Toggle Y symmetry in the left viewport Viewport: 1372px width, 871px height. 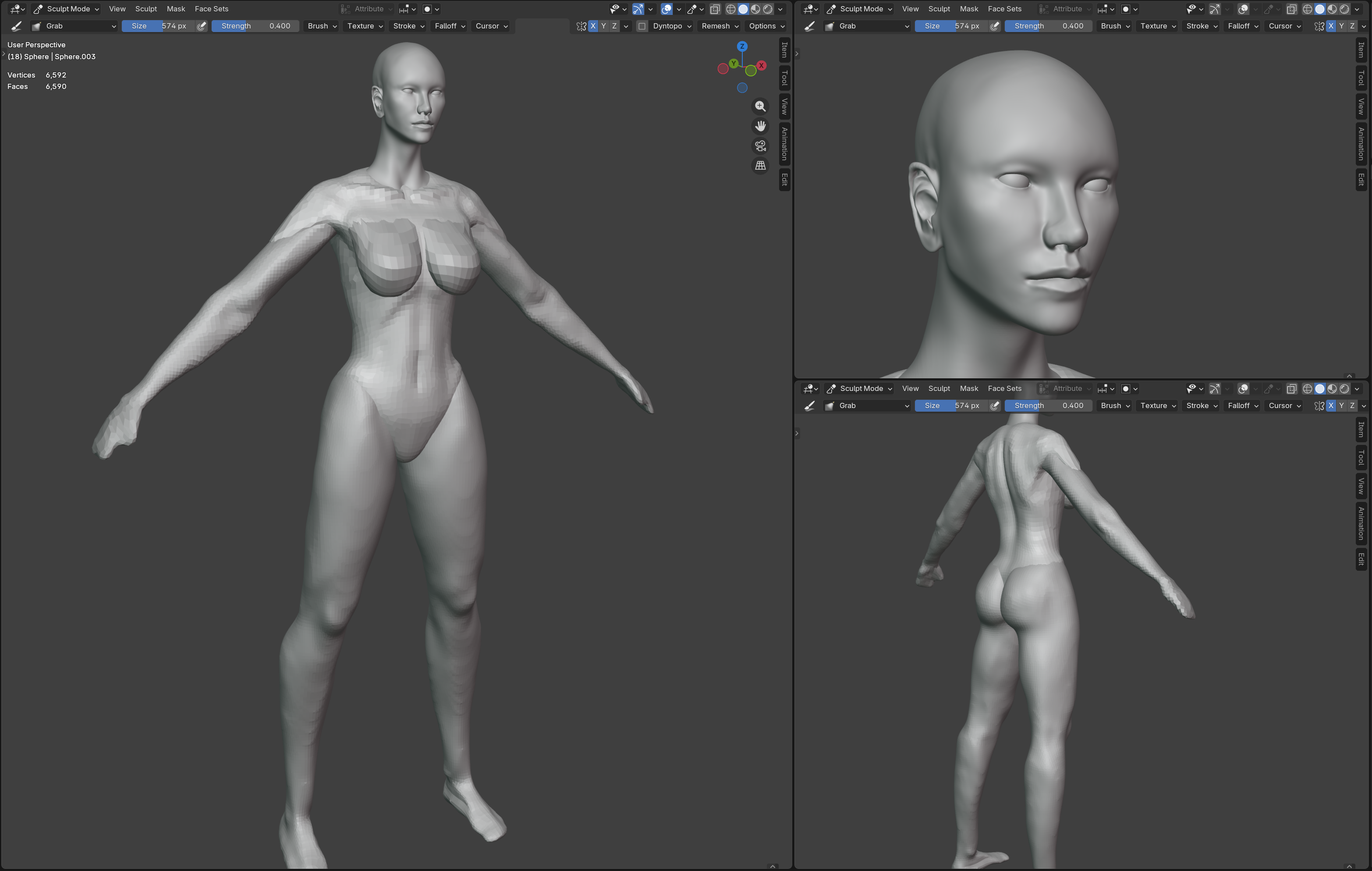pyautogui.click(x=603, y=26)
